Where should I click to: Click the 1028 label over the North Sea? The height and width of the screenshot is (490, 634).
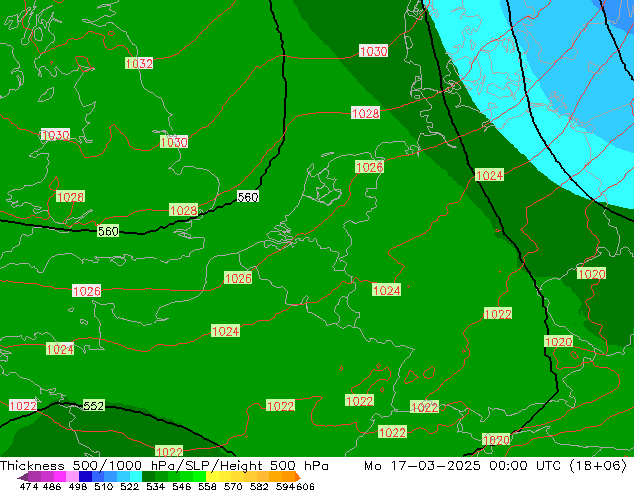(366, 113)
